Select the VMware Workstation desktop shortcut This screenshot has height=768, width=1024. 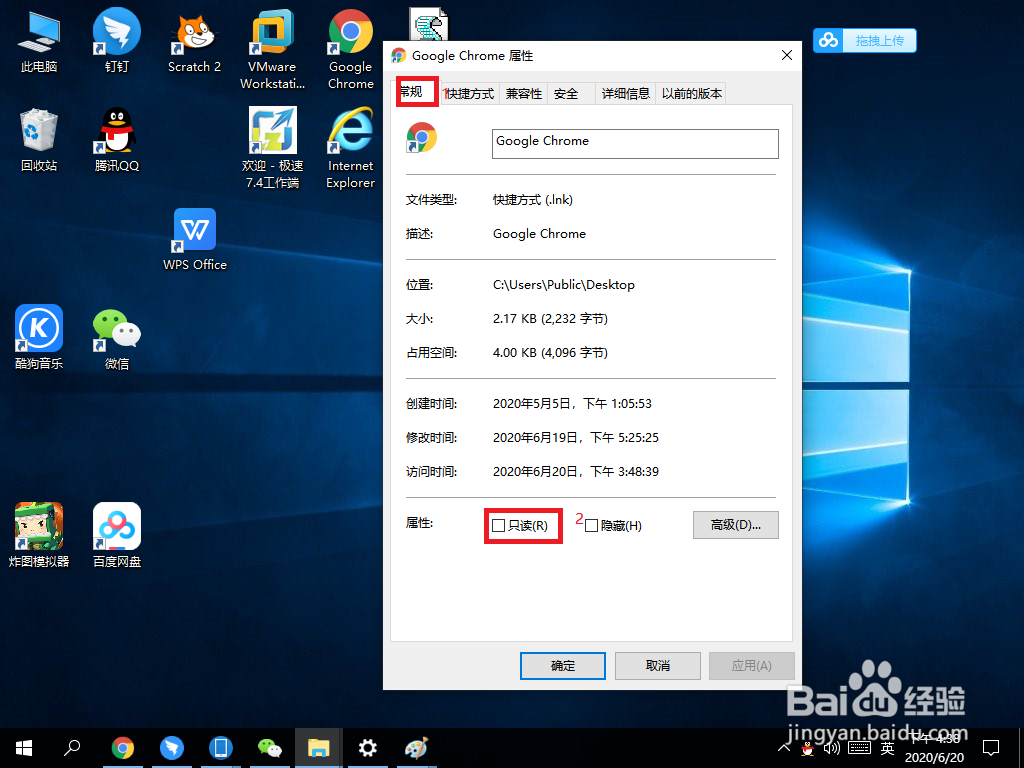click(x=272, y=49)
